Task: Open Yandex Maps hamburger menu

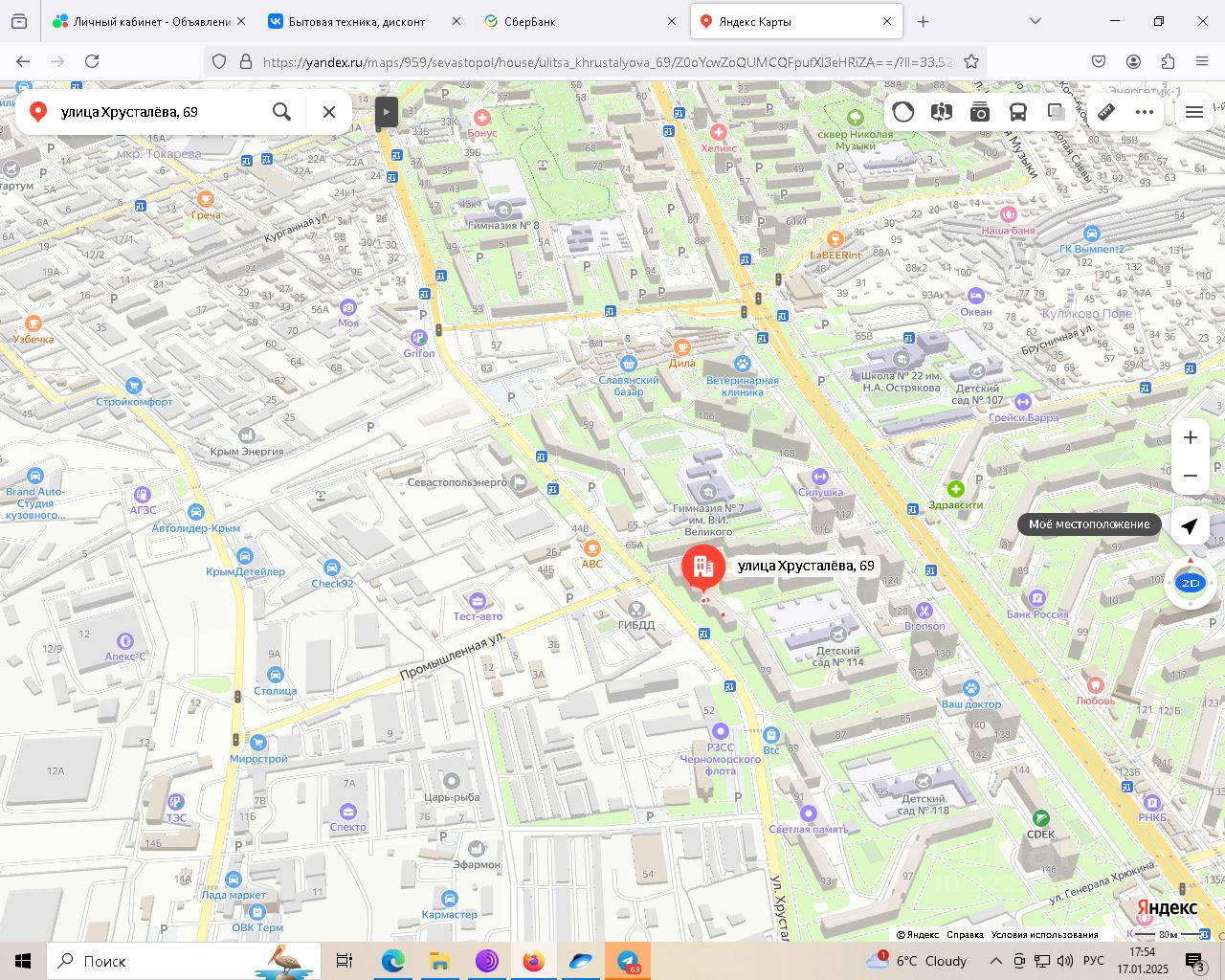Action: (x=1194, y=112)
